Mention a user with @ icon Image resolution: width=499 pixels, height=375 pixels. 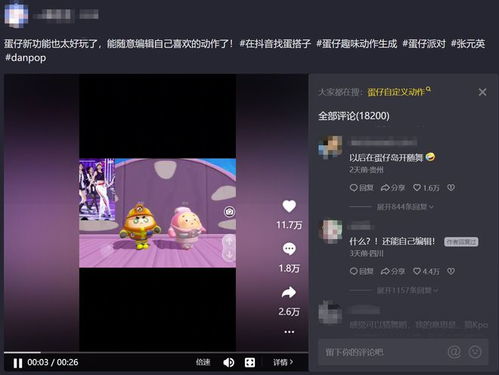(x=454, y=352)
